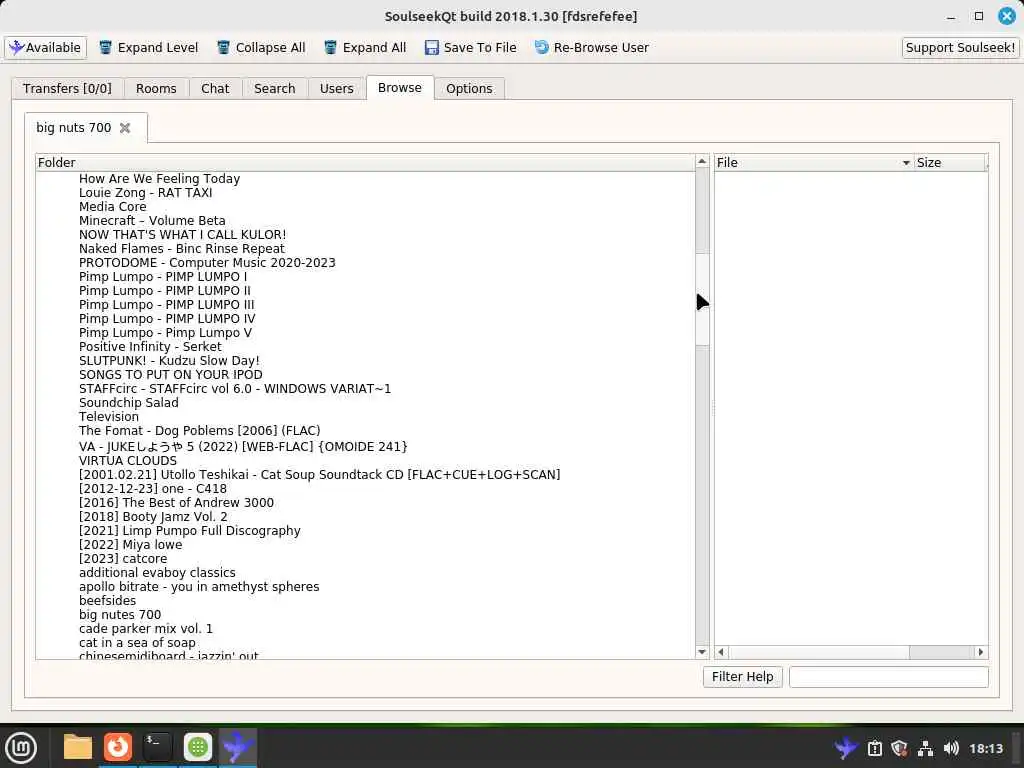Select Naked Flames - Binc Rinse Repeat
This screenshot has height=768, width=1024.
(x=182, y=249)
